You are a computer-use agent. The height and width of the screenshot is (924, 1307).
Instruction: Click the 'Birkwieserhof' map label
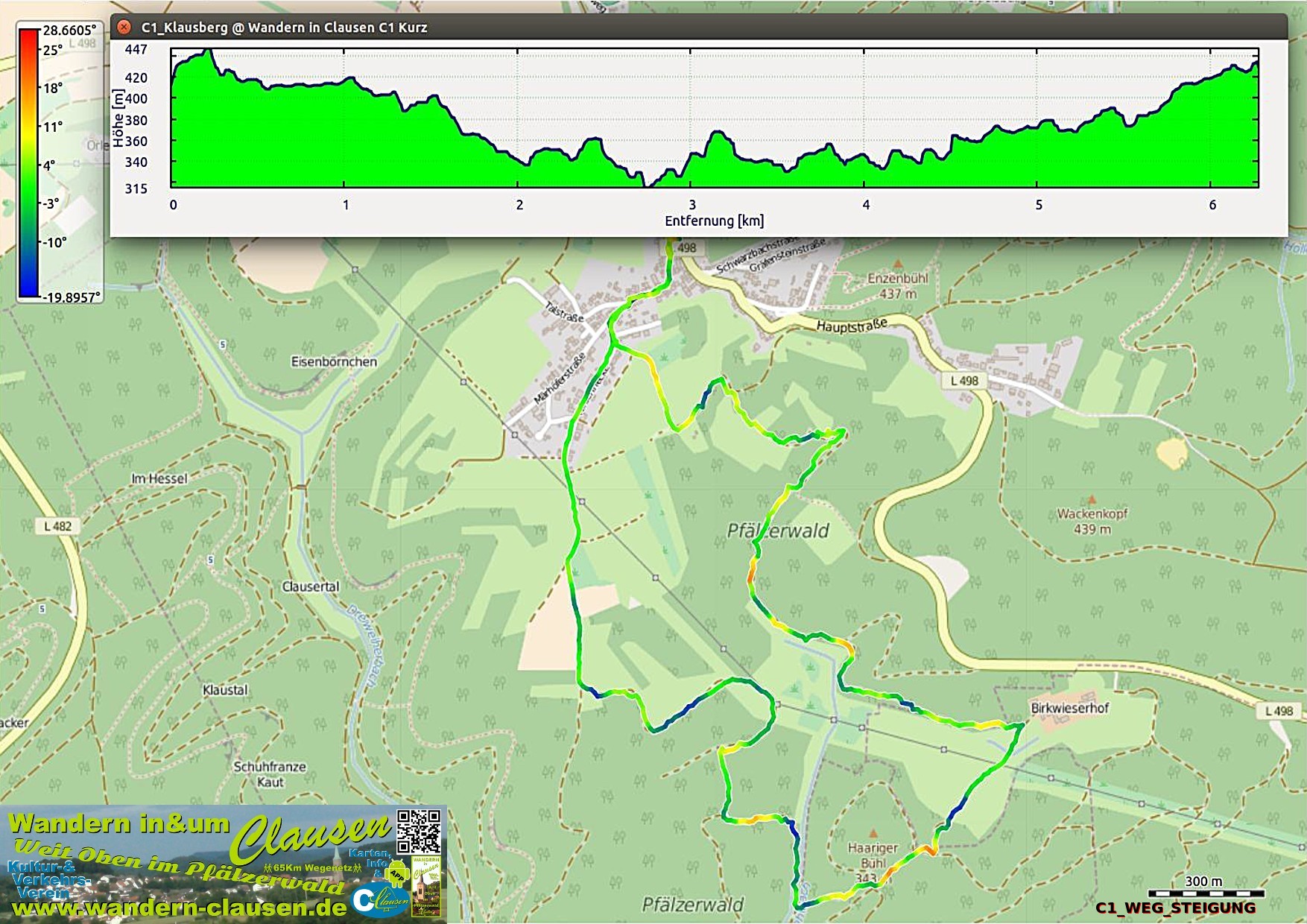coord(1069,708)
